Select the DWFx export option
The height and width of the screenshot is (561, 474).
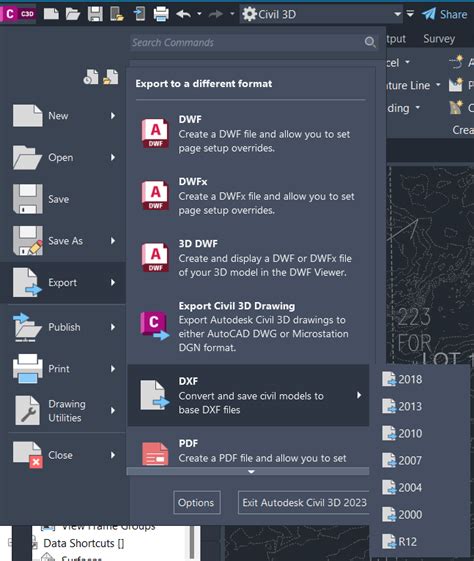pos(249,196)
